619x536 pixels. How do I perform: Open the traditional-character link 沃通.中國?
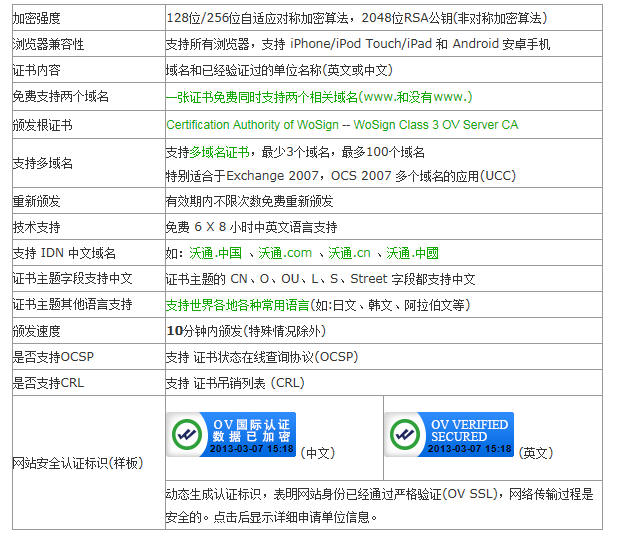pyautogui.click(x=413, y=253)
